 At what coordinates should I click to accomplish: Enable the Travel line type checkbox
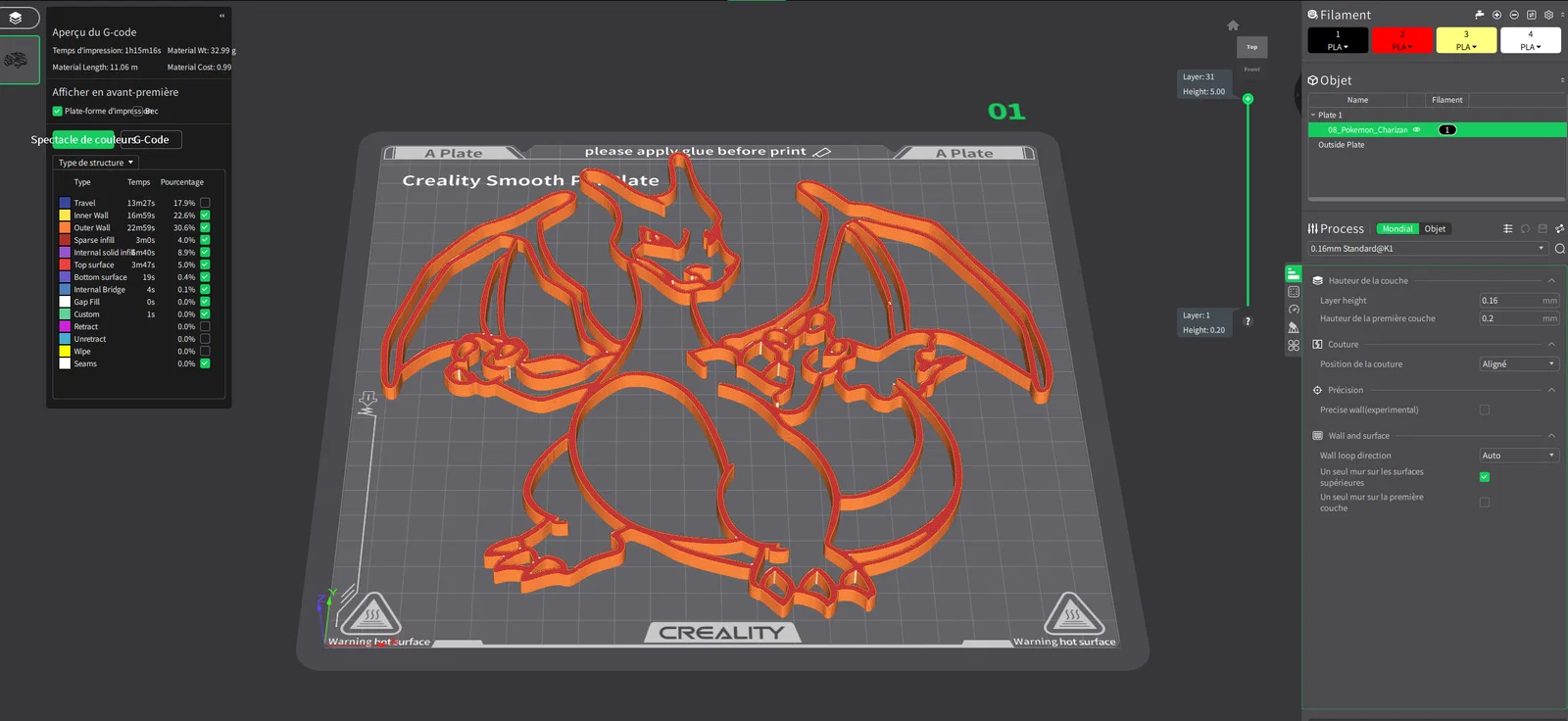click(x=205, y=203)
